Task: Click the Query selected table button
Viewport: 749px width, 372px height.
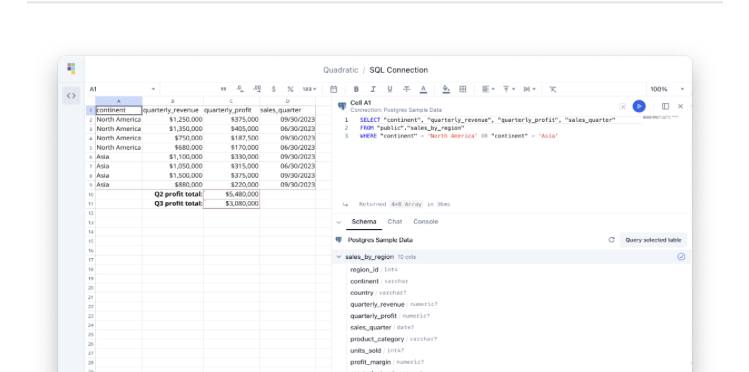Action: pos(653,240)
